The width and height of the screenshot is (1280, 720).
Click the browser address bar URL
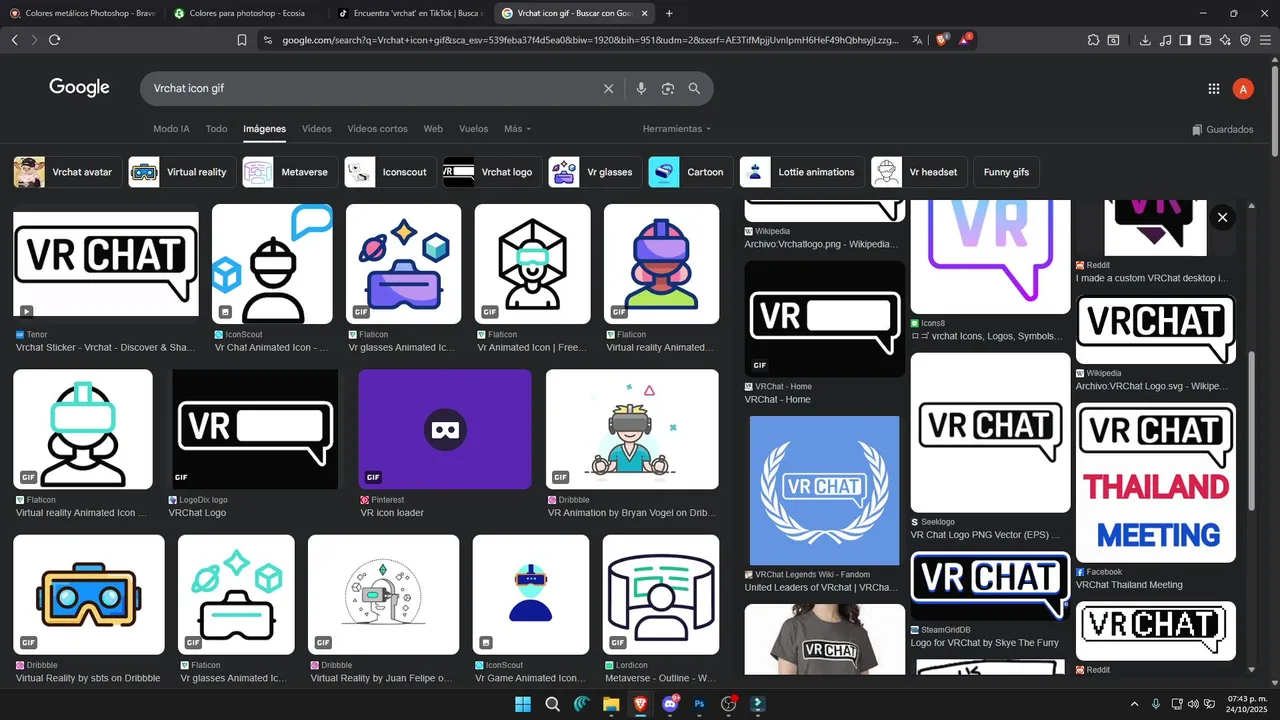point(590,40)
